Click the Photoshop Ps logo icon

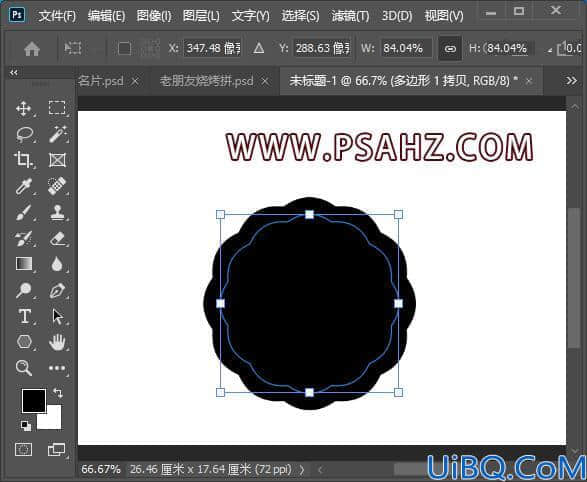pos(16,15)
